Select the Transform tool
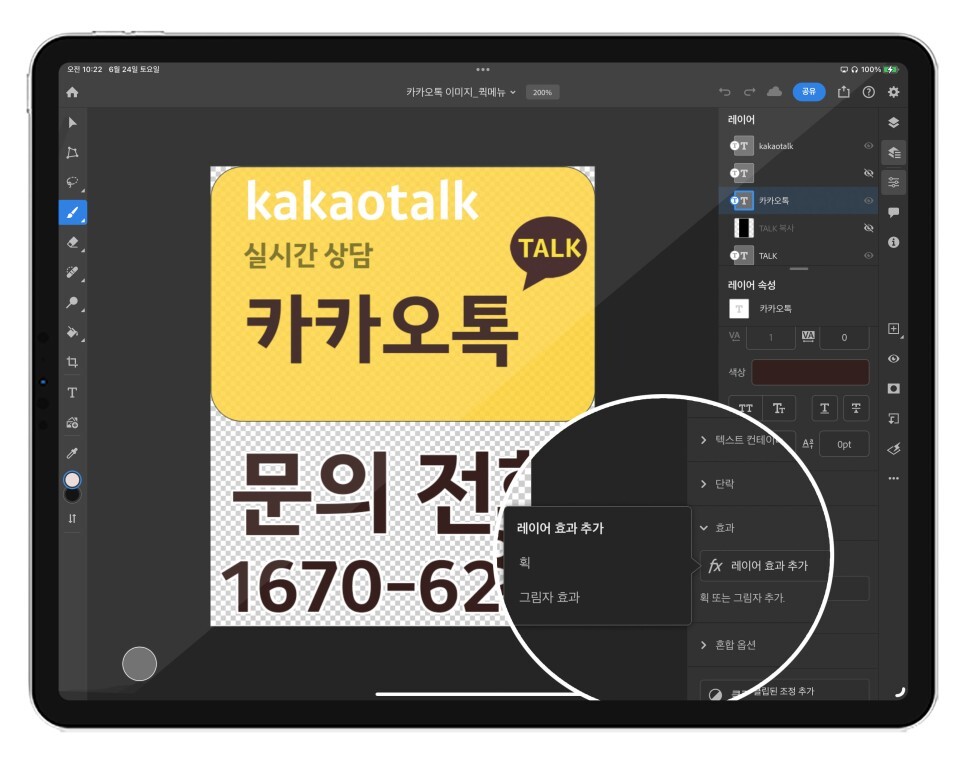 point(72,152)
